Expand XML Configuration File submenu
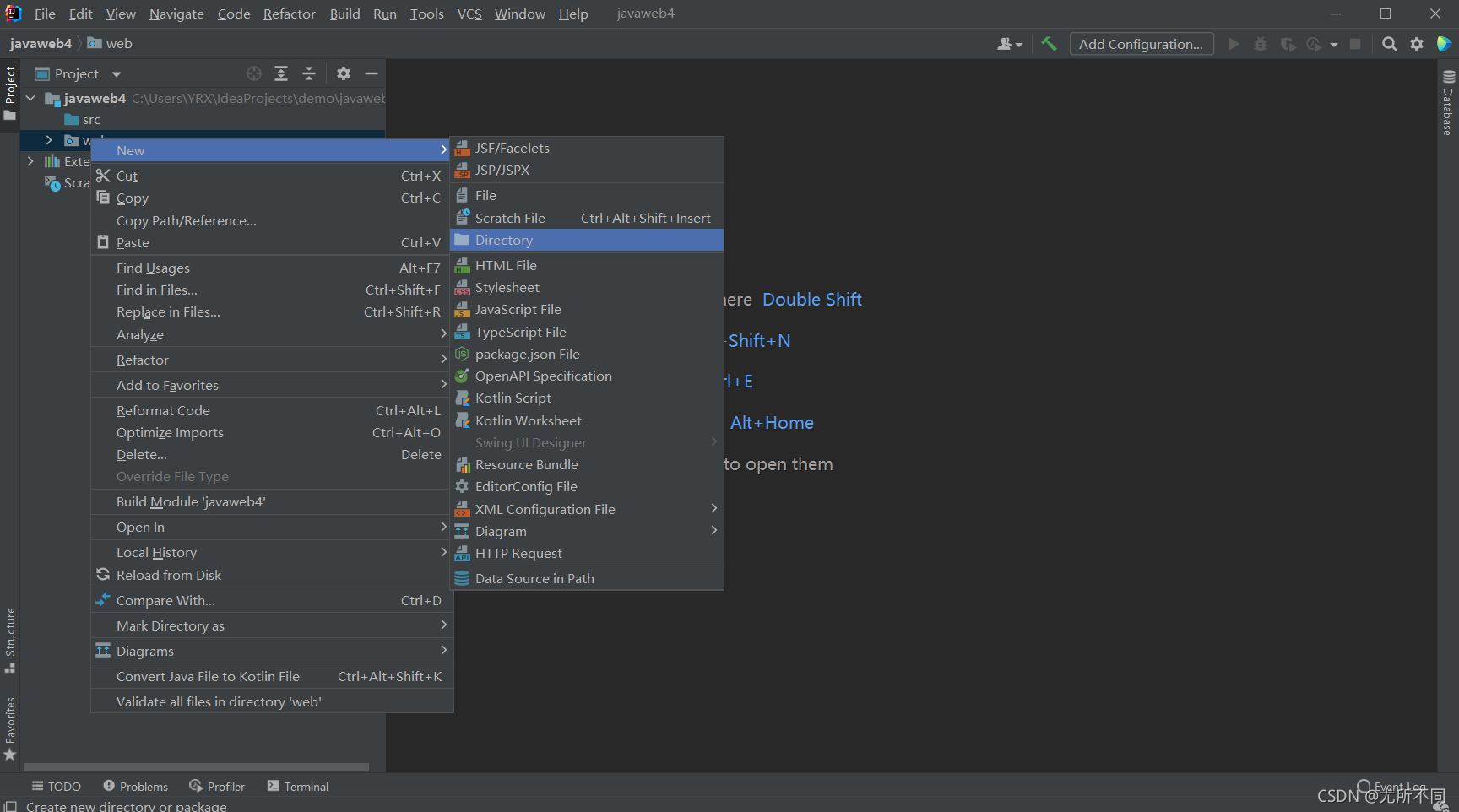The width and height of the screenshot is (1459, 812). pos(587,509)
